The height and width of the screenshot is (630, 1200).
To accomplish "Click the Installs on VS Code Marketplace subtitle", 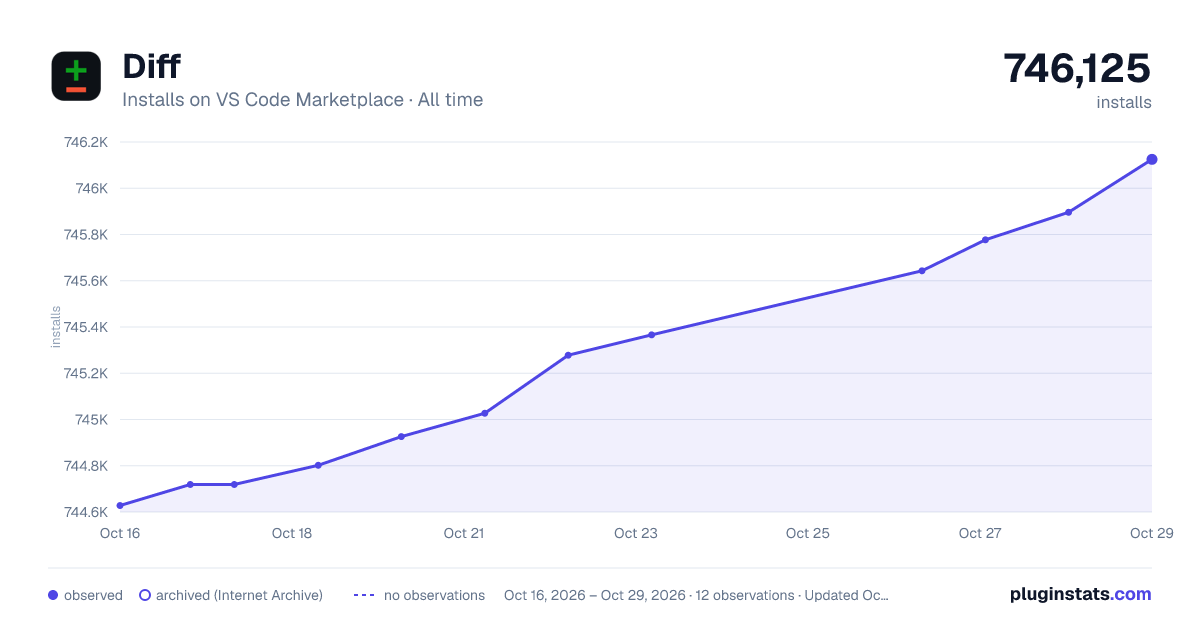I will [x=302, y=100].
